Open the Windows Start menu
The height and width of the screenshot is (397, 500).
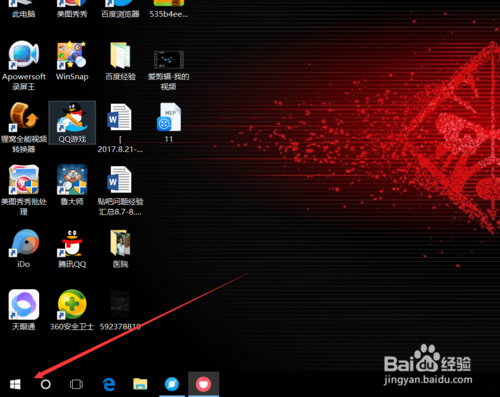[x=15, y=384]
